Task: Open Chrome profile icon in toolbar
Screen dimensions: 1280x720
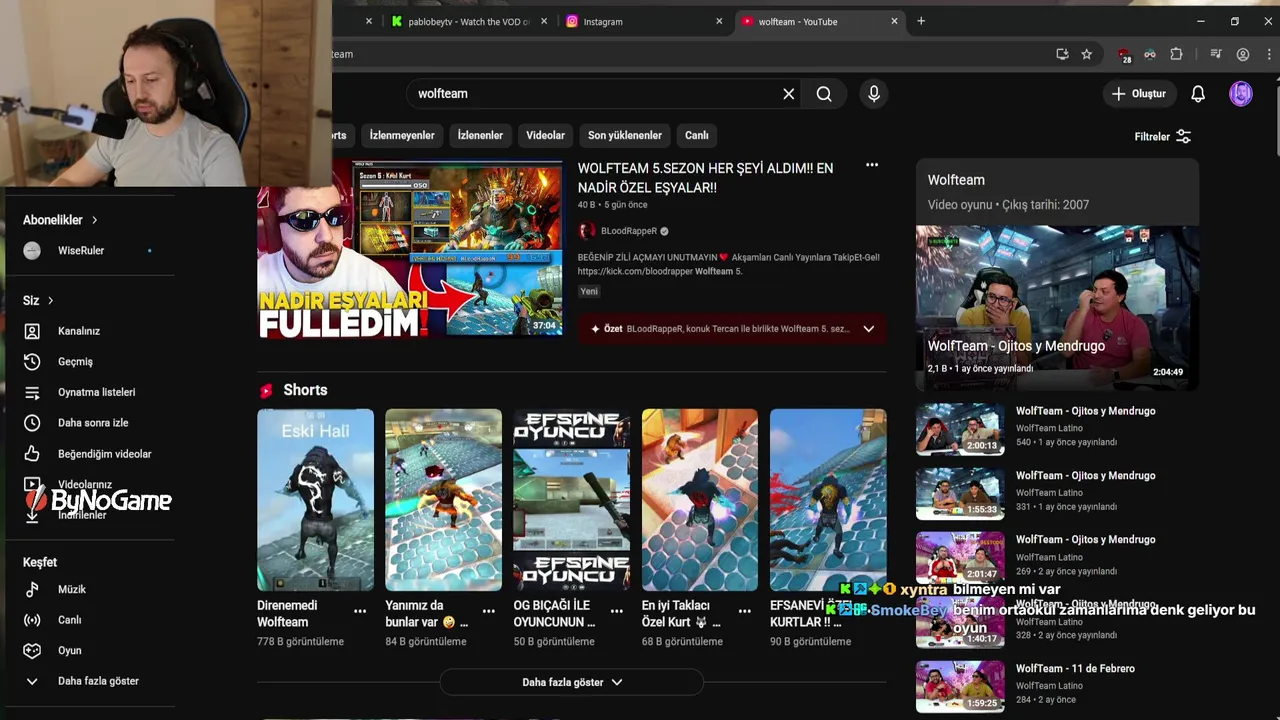Action: [1243, 54]
